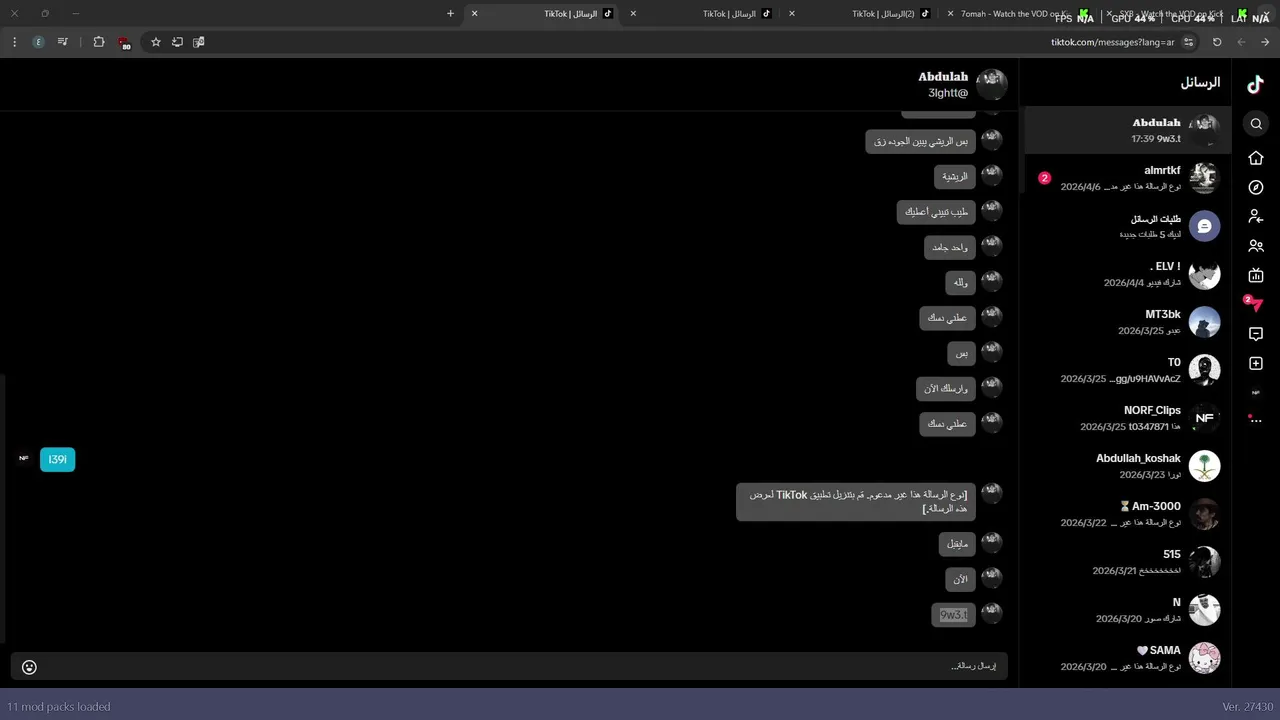
Task: Open the MT3bk conversation
Action: [x=1128, y=322]
